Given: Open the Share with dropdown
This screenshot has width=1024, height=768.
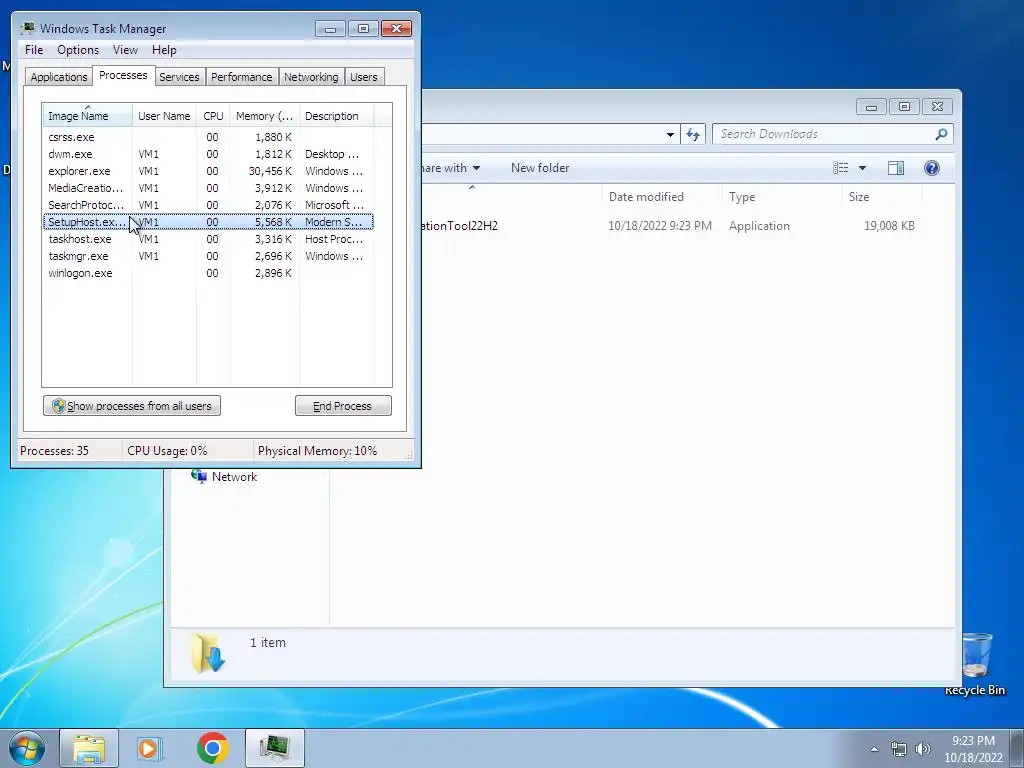Looking at the screenshot, I should (450, 168).
